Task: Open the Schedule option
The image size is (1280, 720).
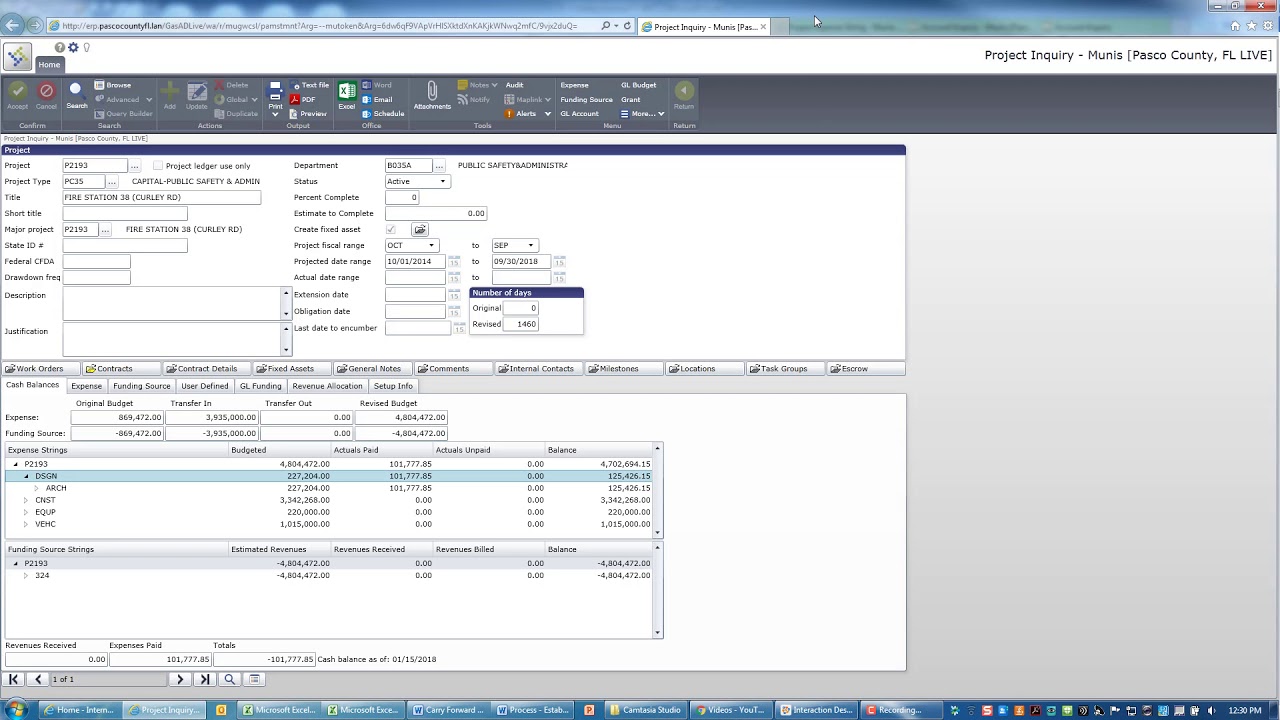Action: 383,113
